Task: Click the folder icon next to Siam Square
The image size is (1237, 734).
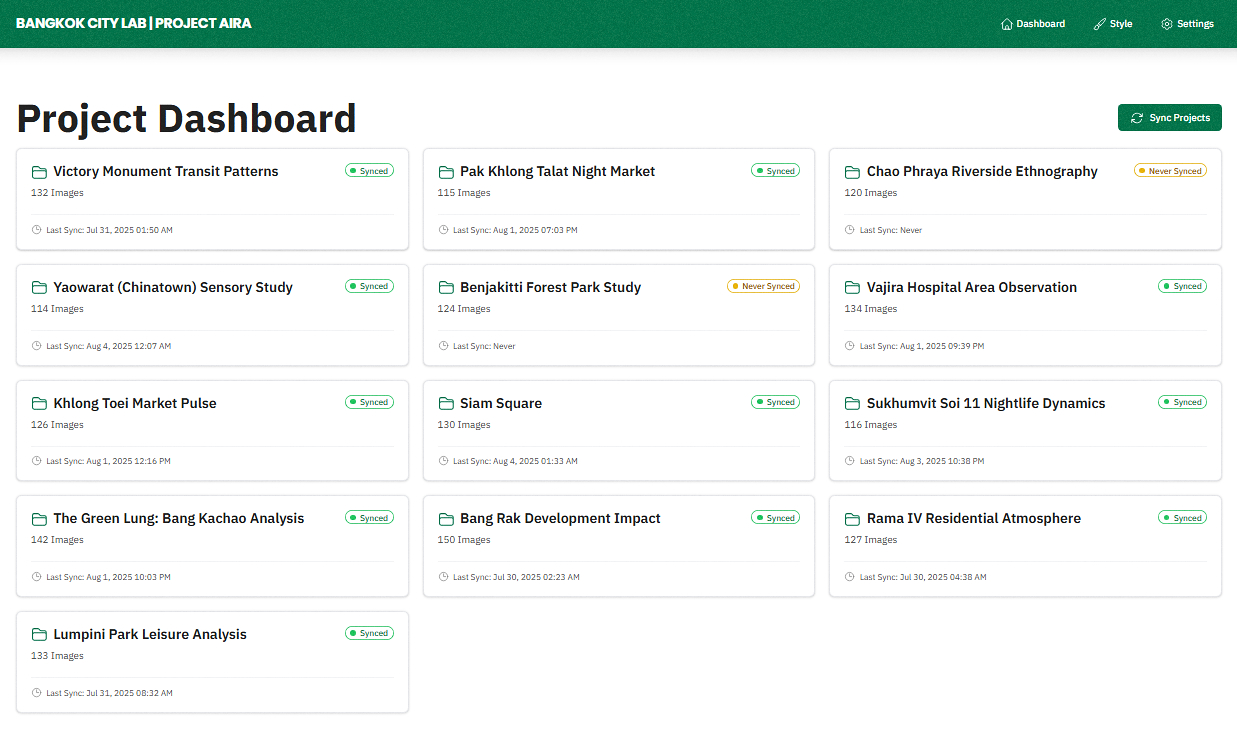Action: [x=446, y=404]
